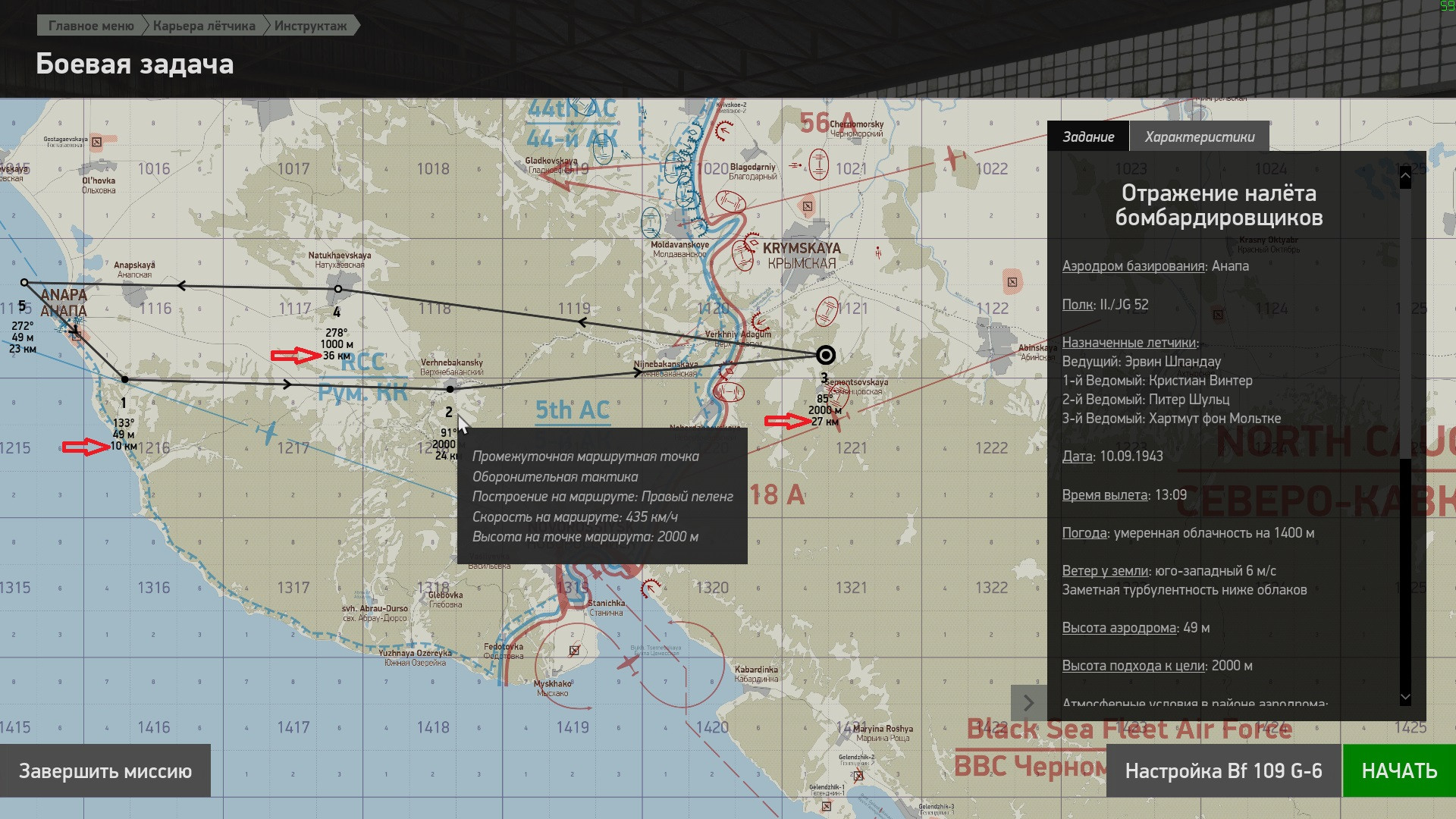Open Настройка Bf 109 G-6

coord(1223,770)
